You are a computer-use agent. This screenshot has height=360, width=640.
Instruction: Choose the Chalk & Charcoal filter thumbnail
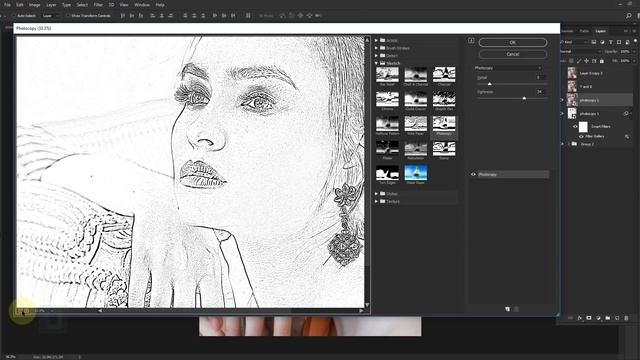[x=416, y=74]
